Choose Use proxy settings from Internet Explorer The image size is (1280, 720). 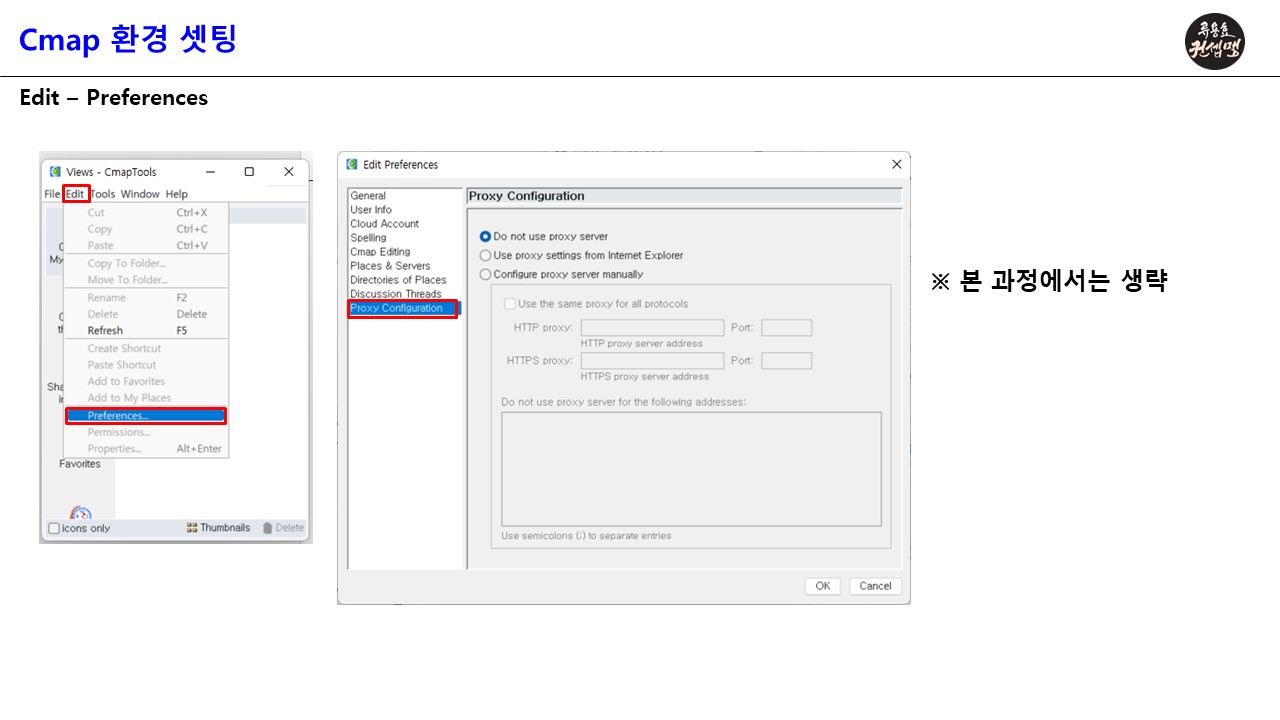pyautogui.click(x=486, y=256)
